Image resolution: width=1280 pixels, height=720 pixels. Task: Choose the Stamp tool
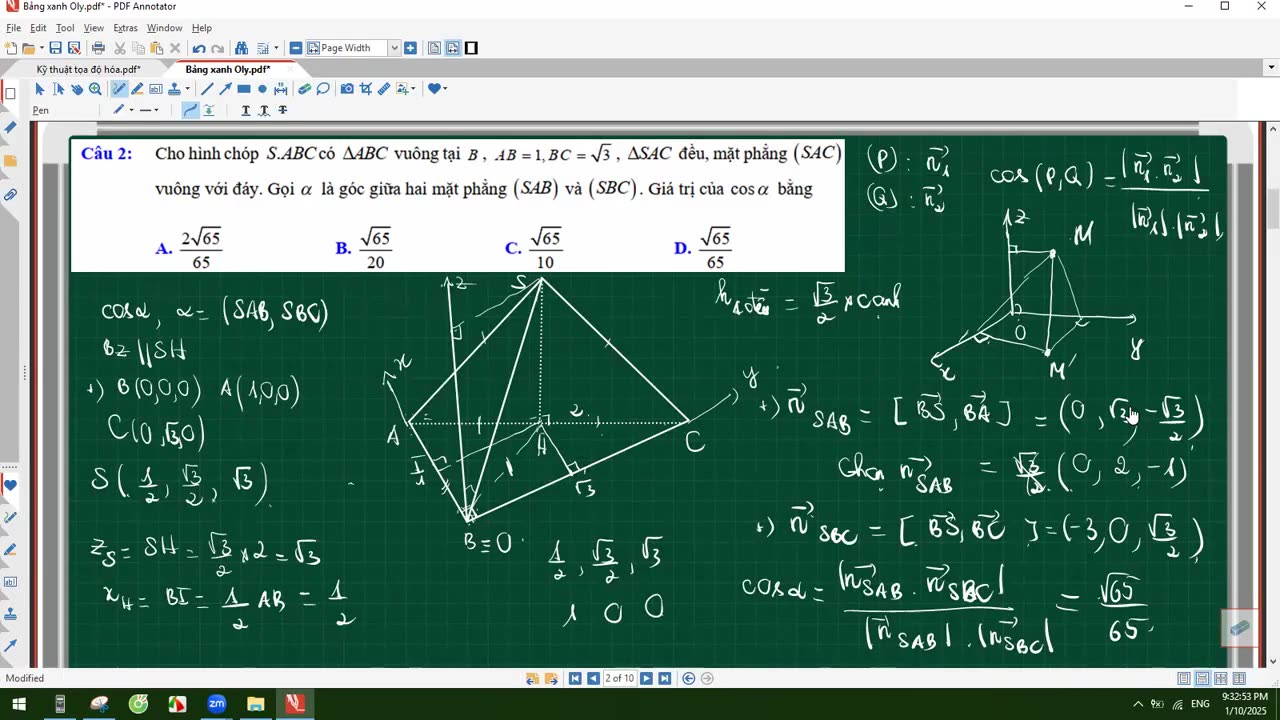pyautogui.click(x=174, y=89)
